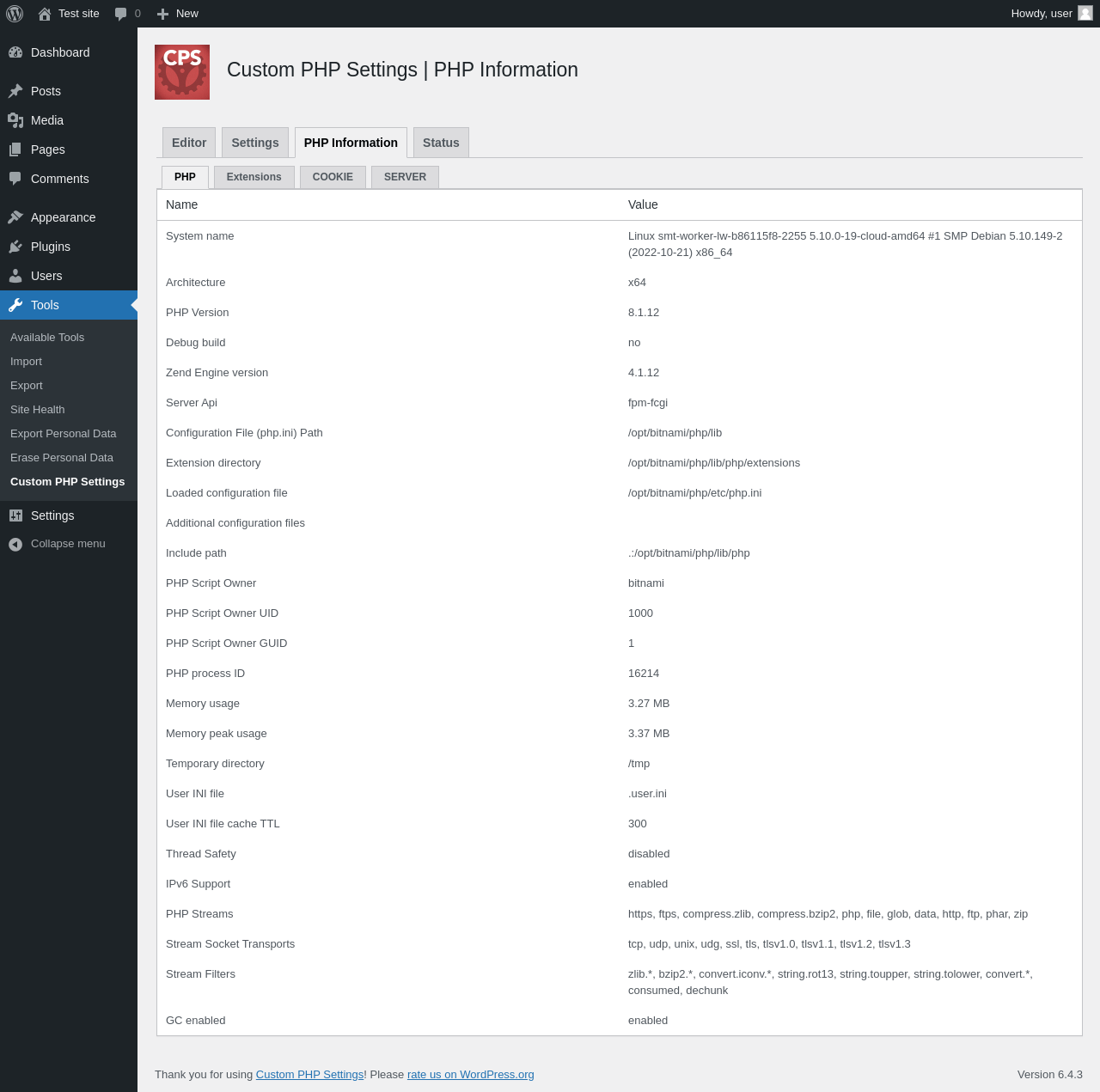Open the Extensions sub-tab
The width and height of the screenshot is (1100, 1092).
(x=254, y=177)
